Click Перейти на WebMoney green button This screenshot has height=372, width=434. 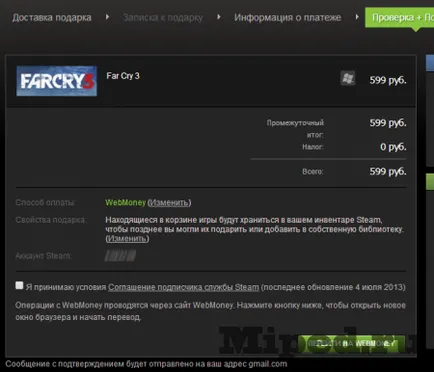(x=352, y=343)
